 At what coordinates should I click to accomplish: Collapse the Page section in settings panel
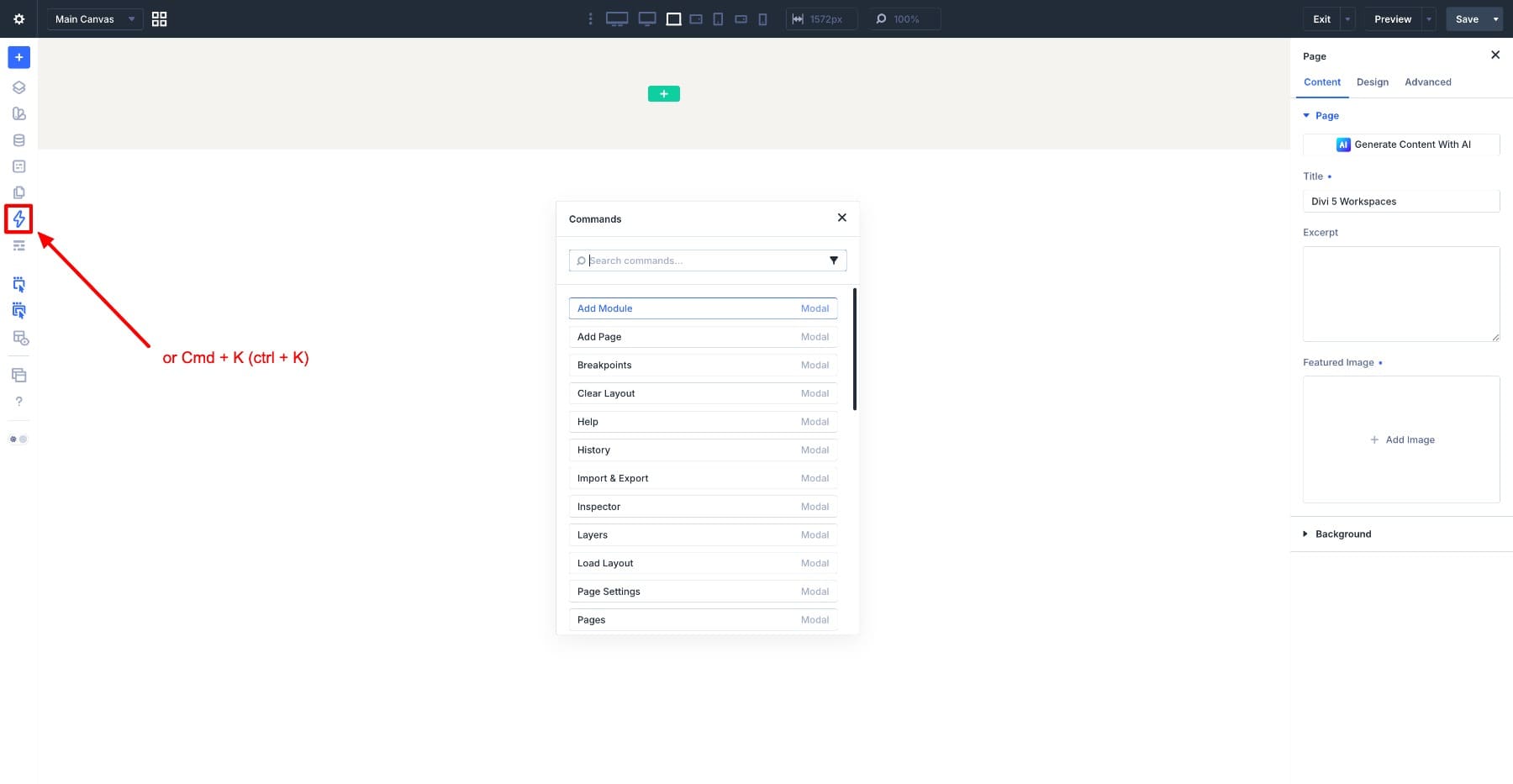tap(1321, 115)
